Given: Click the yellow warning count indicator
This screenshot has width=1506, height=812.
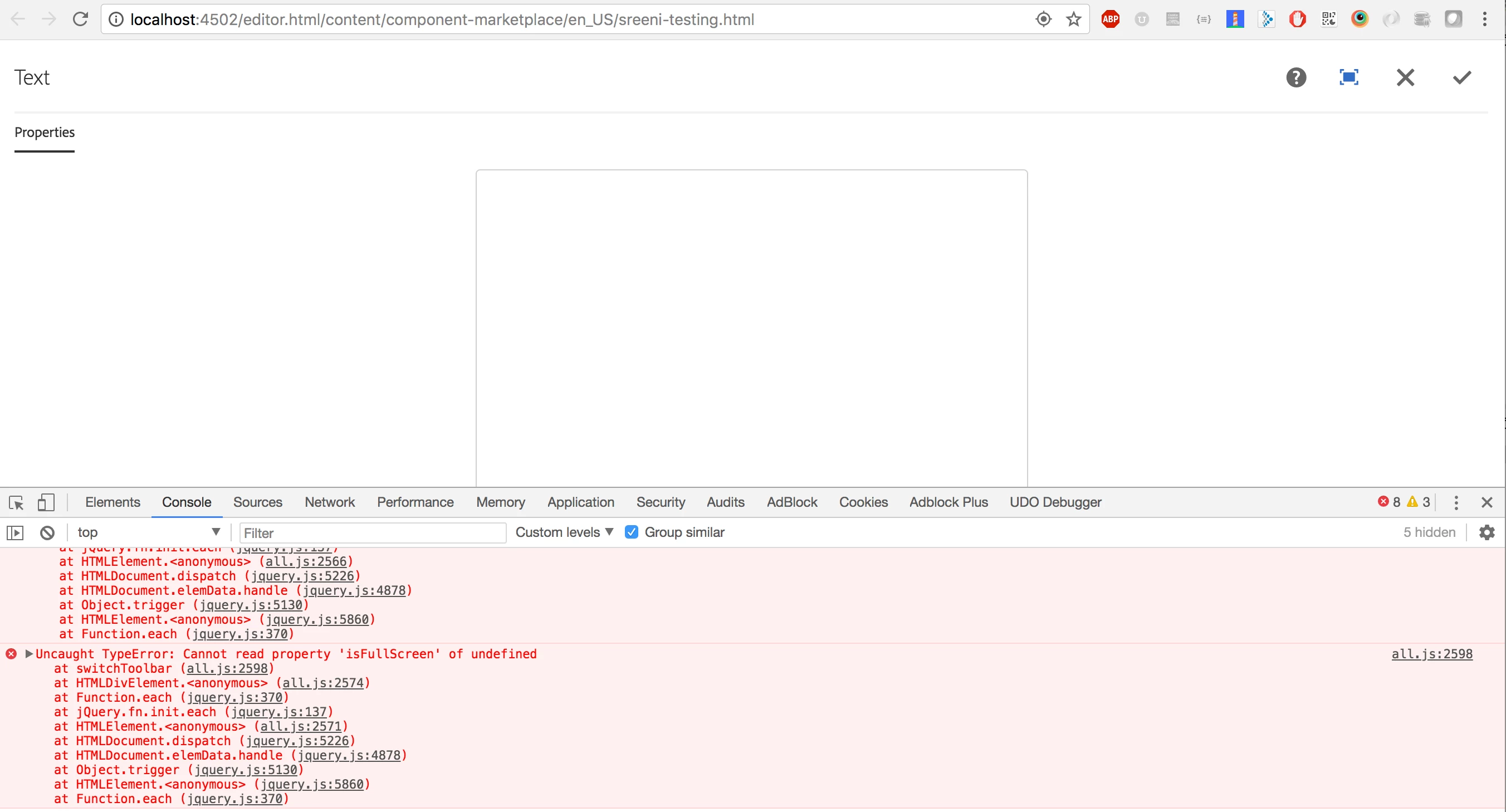Looking at the screenshot, I should tap(1417, 502).
